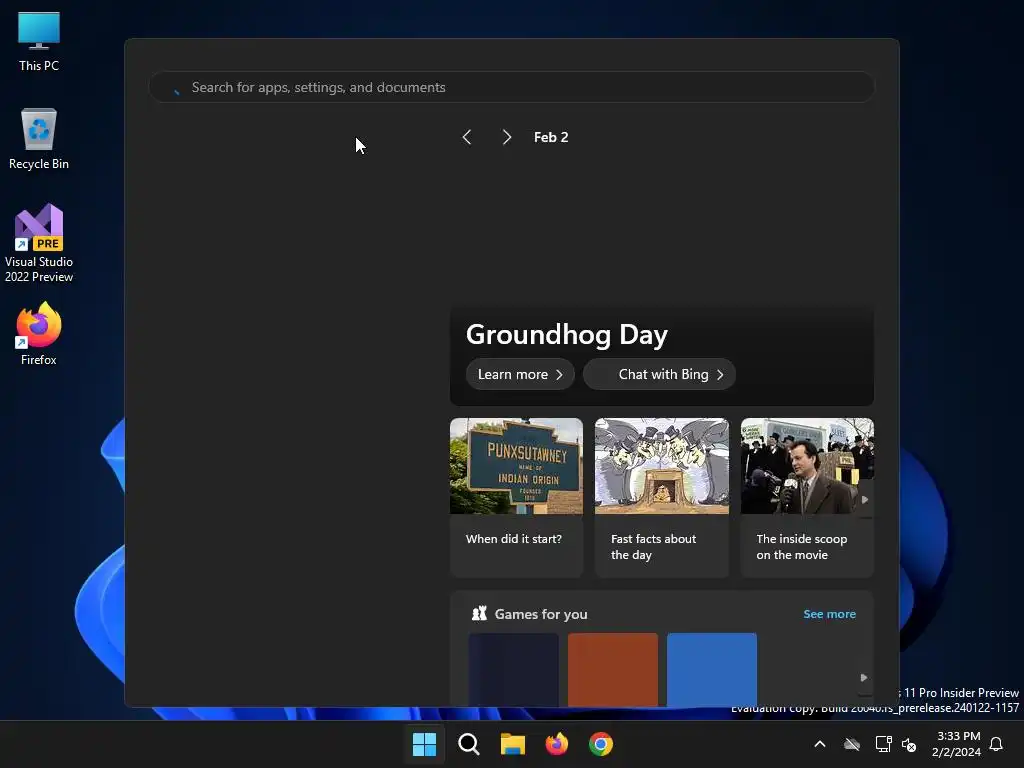The width and height of the screenshot is (1024, 768).
Task: Show hidden system tray icons
Action: 820,744
